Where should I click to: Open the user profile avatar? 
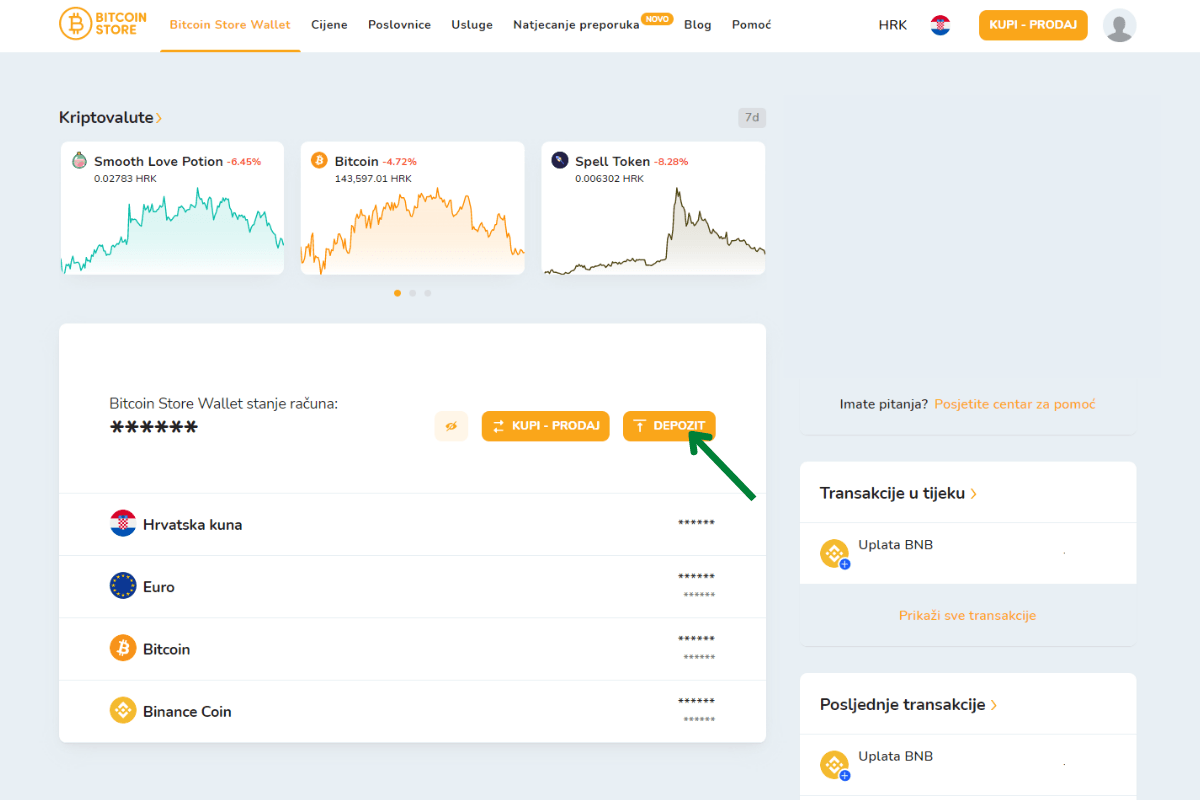(x=1120, y=25)
